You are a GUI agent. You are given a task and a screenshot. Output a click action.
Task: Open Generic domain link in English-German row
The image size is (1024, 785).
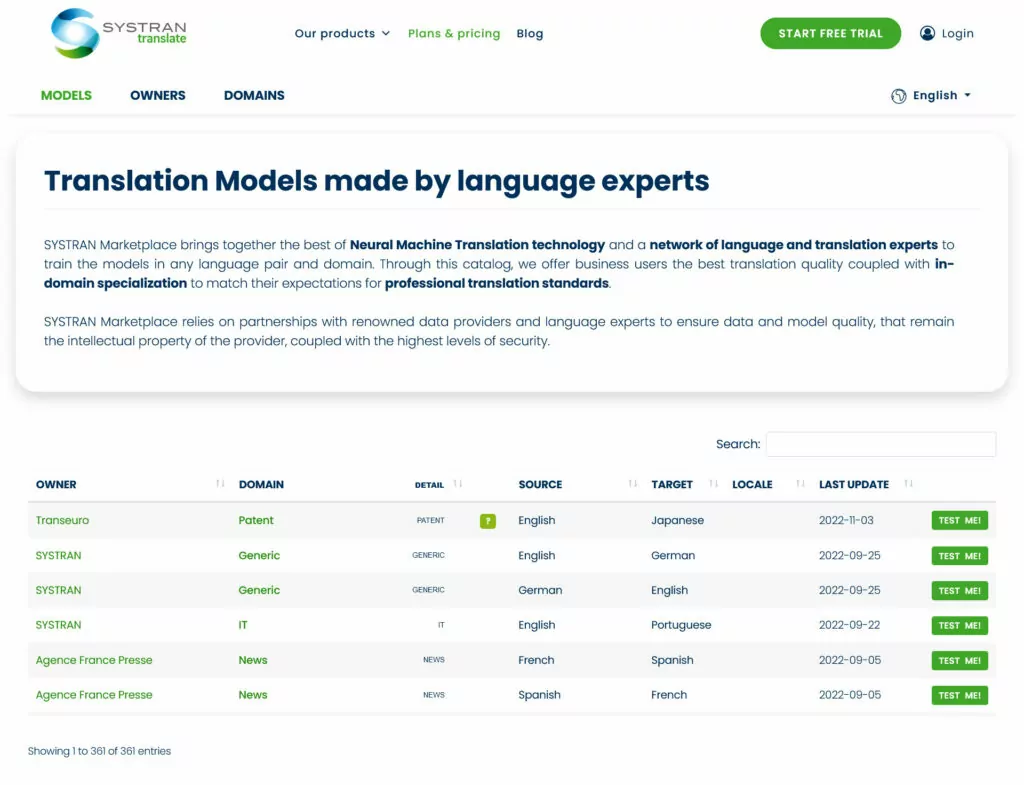click(259, 556)
